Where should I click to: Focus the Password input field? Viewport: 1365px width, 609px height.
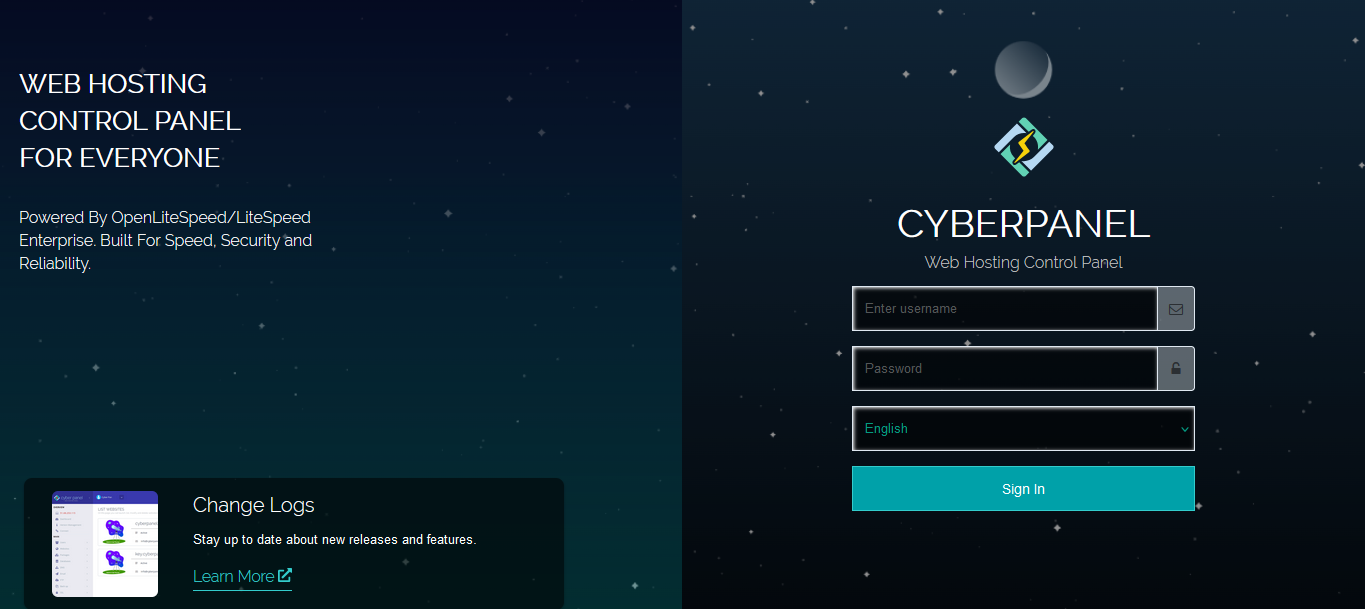point(1005,369)
